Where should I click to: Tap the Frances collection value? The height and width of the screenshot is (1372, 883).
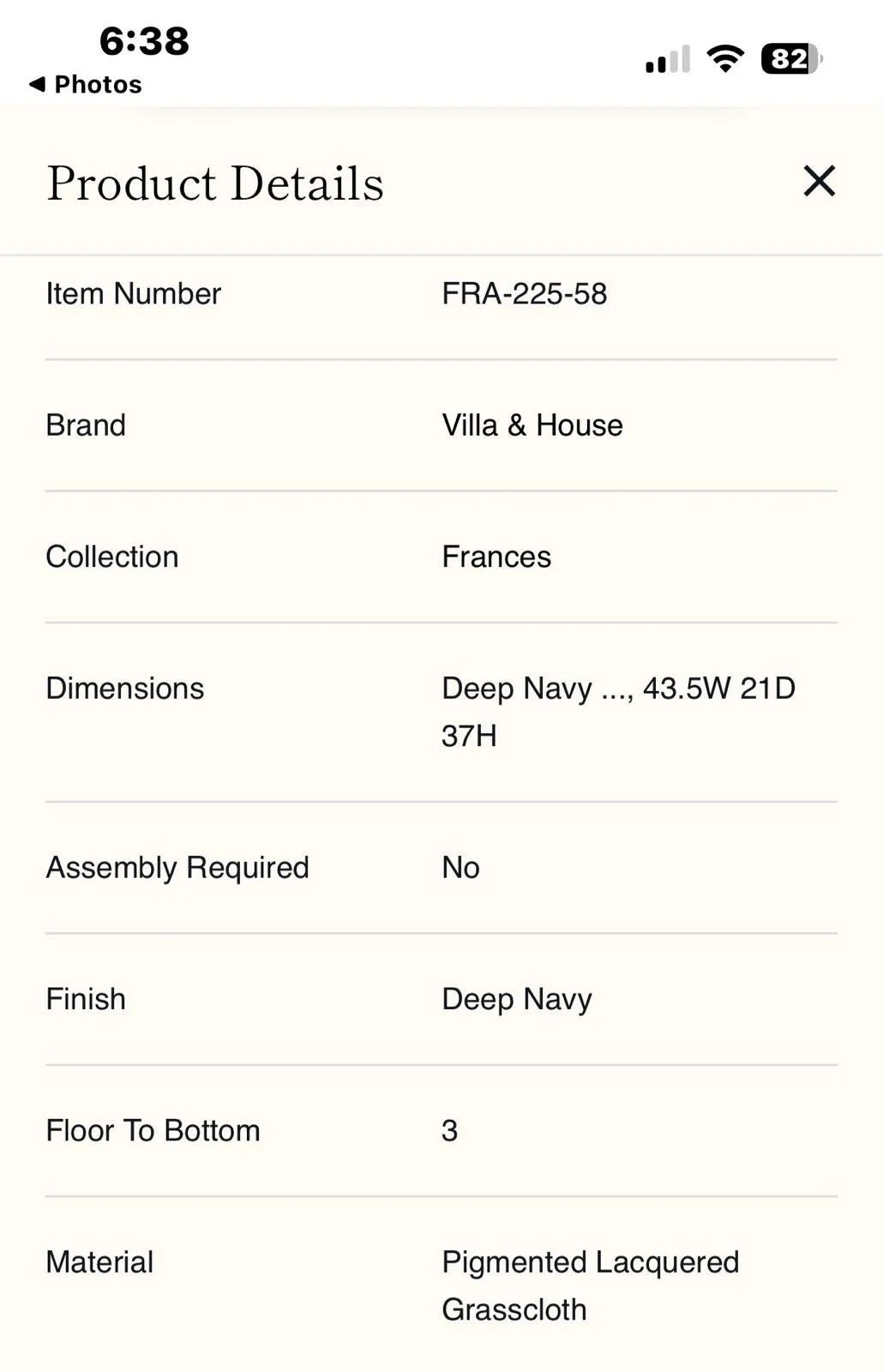click(x=496, y=557)
